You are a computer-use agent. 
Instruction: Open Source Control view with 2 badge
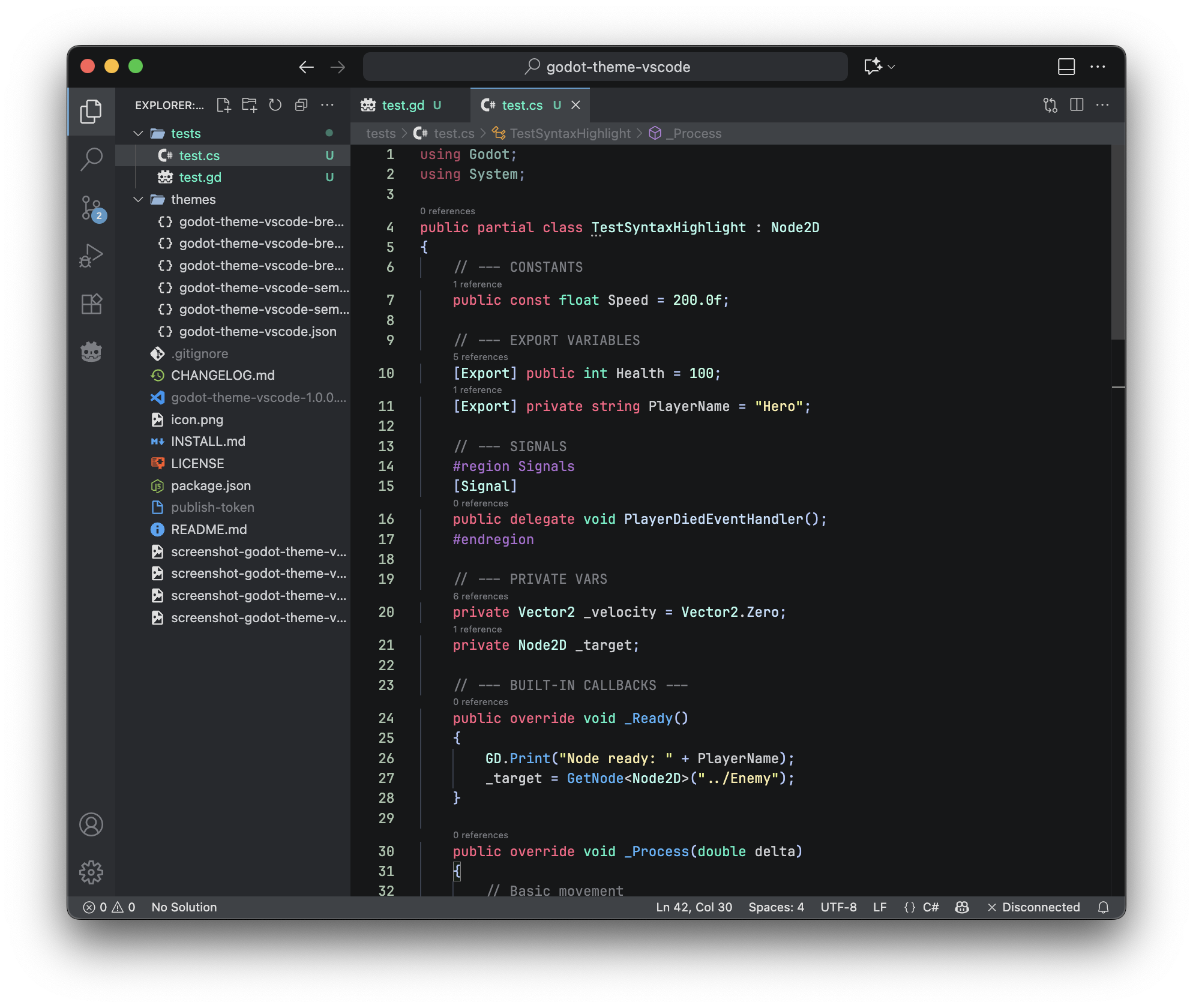(x=91, y=208)
